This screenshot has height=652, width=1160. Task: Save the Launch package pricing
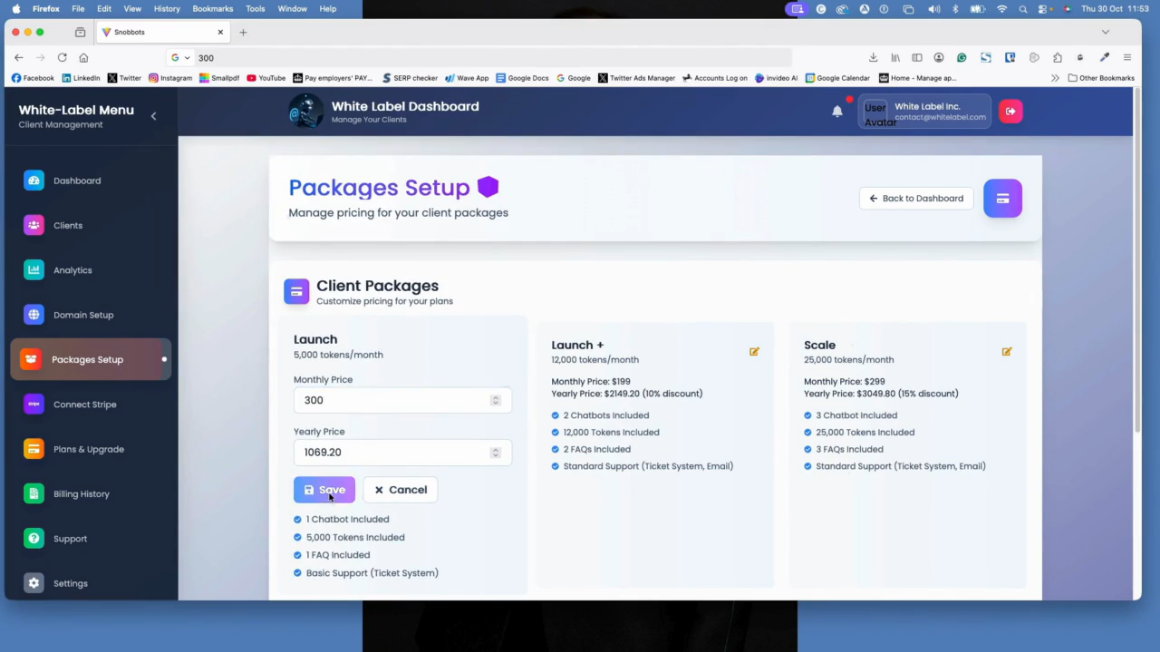324,490
